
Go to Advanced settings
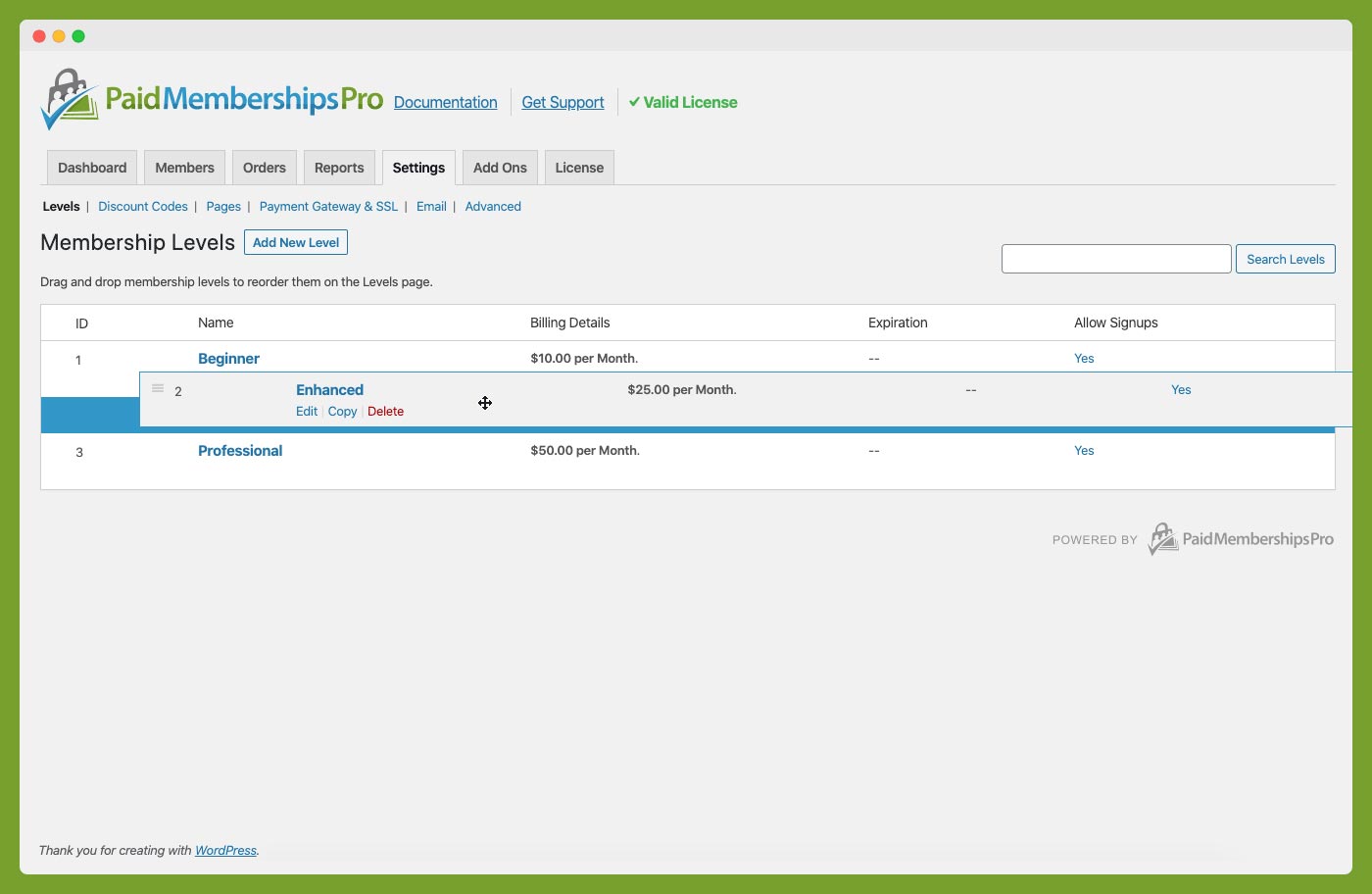point(493,207)
